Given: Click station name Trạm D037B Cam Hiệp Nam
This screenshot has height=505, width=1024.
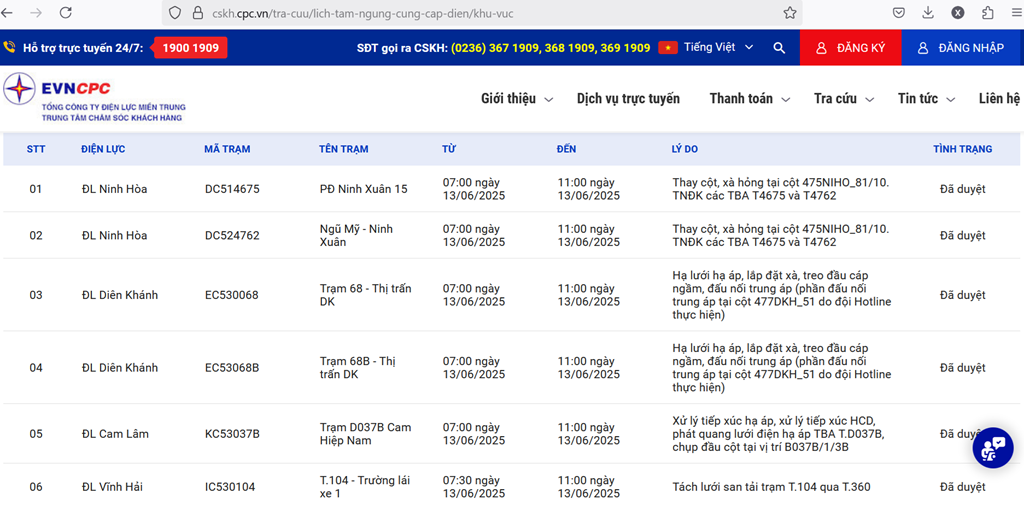Looking at the screenshot, I should pos(365,434).
